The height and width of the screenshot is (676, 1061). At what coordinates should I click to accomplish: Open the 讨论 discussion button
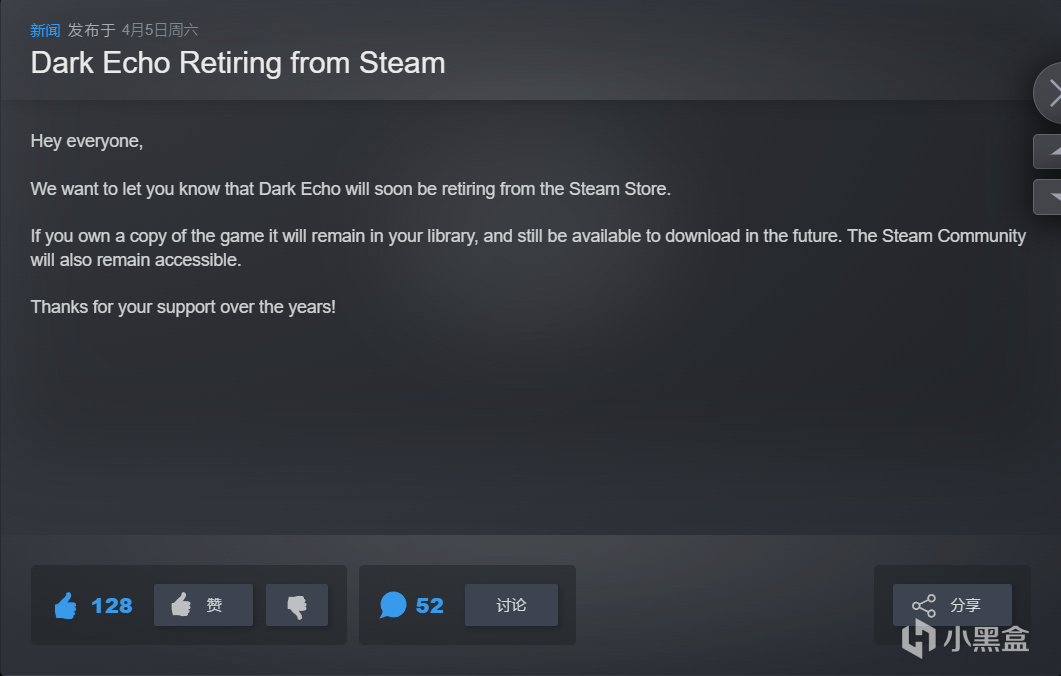(x=512, y=605)
